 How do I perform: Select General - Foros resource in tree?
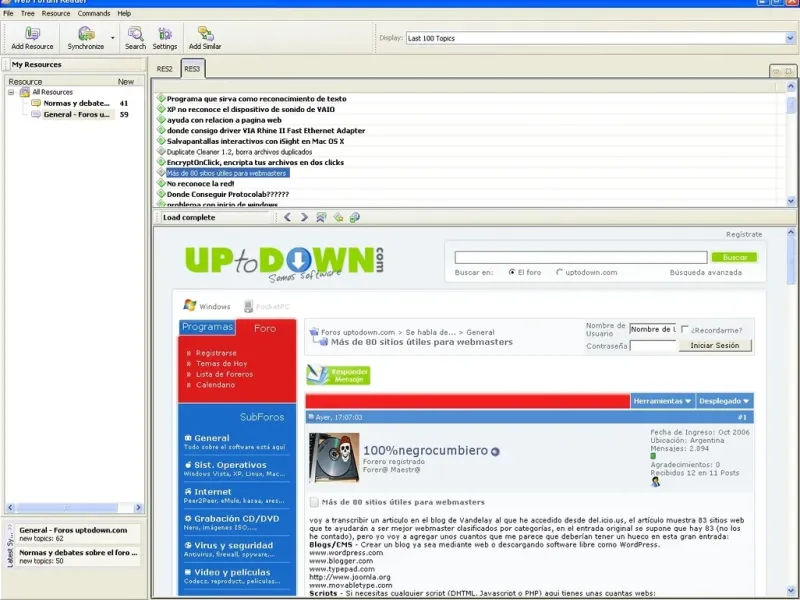(x=77, y=114)
